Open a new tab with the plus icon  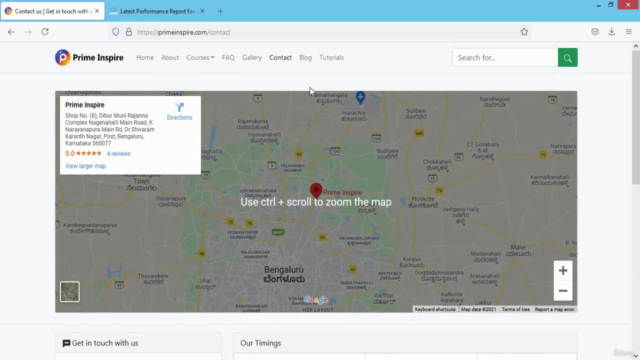[220, 11]
